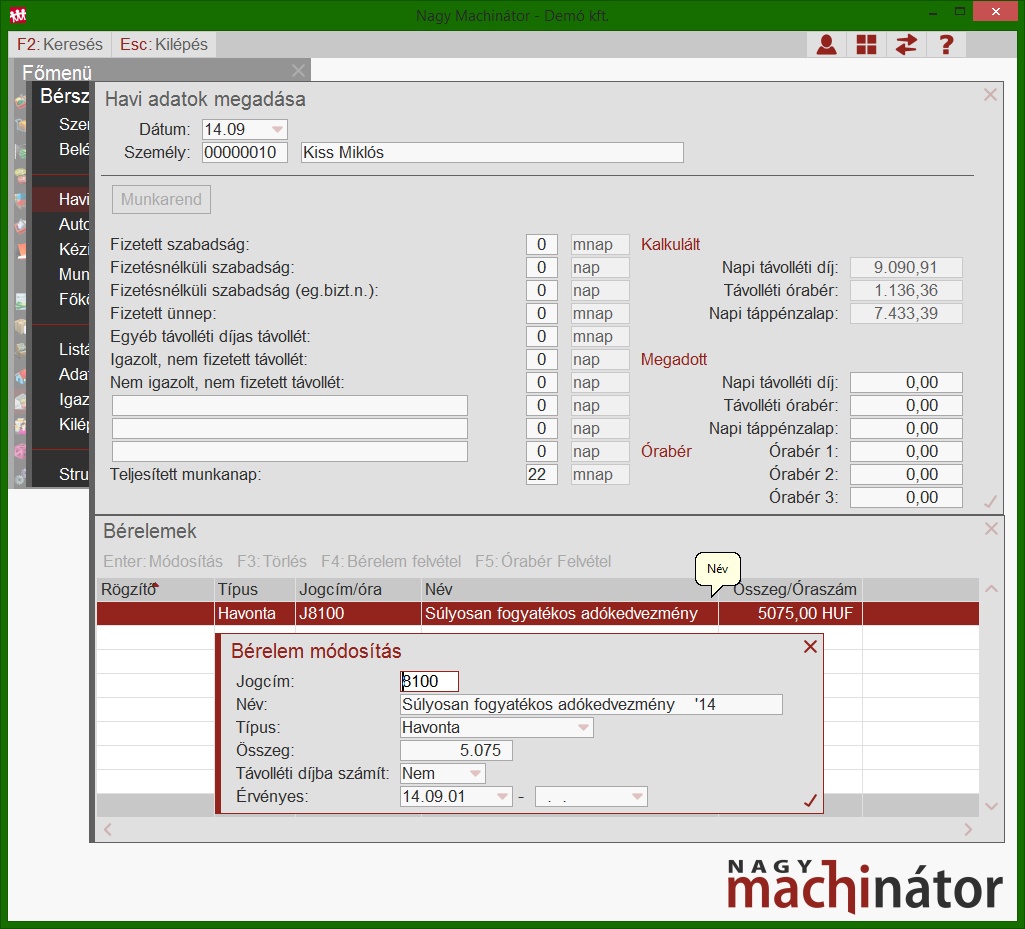Click the Összeg field showing 5.075
This screenshot has width=1025, height=929.
[456, 750]
